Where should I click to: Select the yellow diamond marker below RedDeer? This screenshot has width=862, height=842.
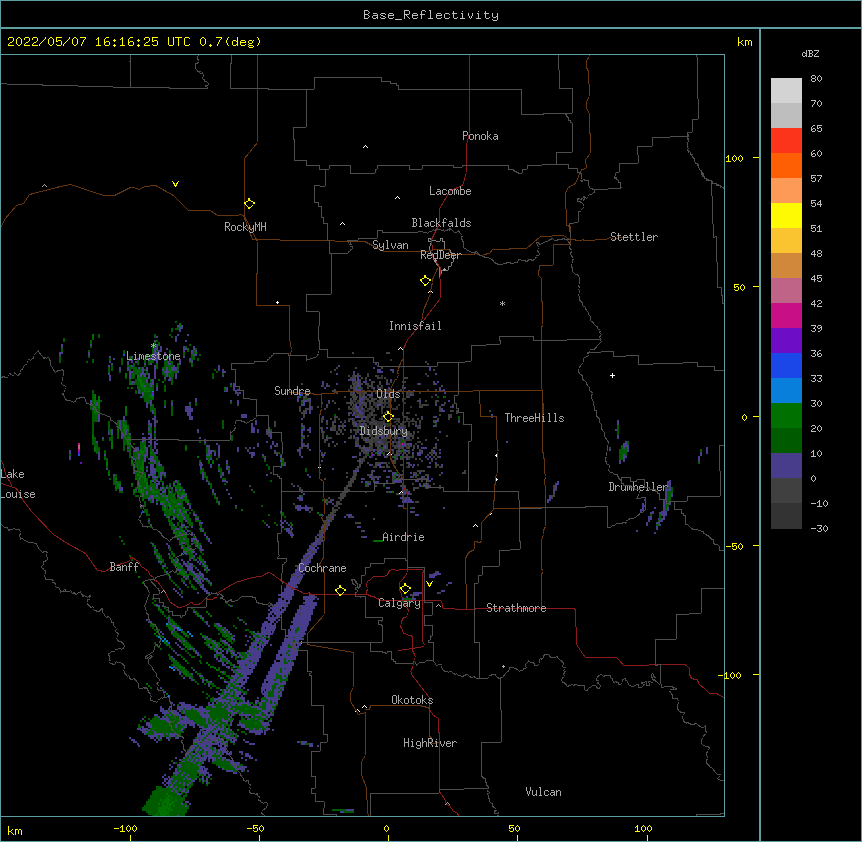pyautogui.click(x=426, y=281)
